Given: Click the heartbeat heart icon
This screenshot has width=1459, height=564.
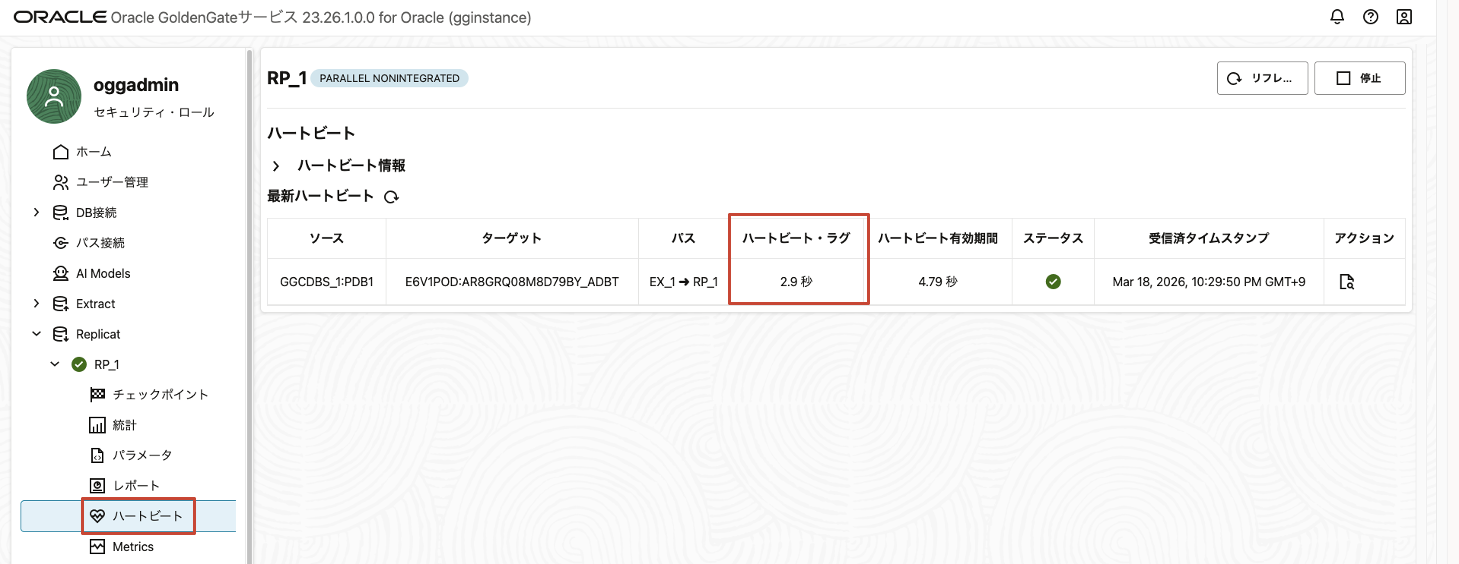Looking at the screenshot, I should pos(97,516).
